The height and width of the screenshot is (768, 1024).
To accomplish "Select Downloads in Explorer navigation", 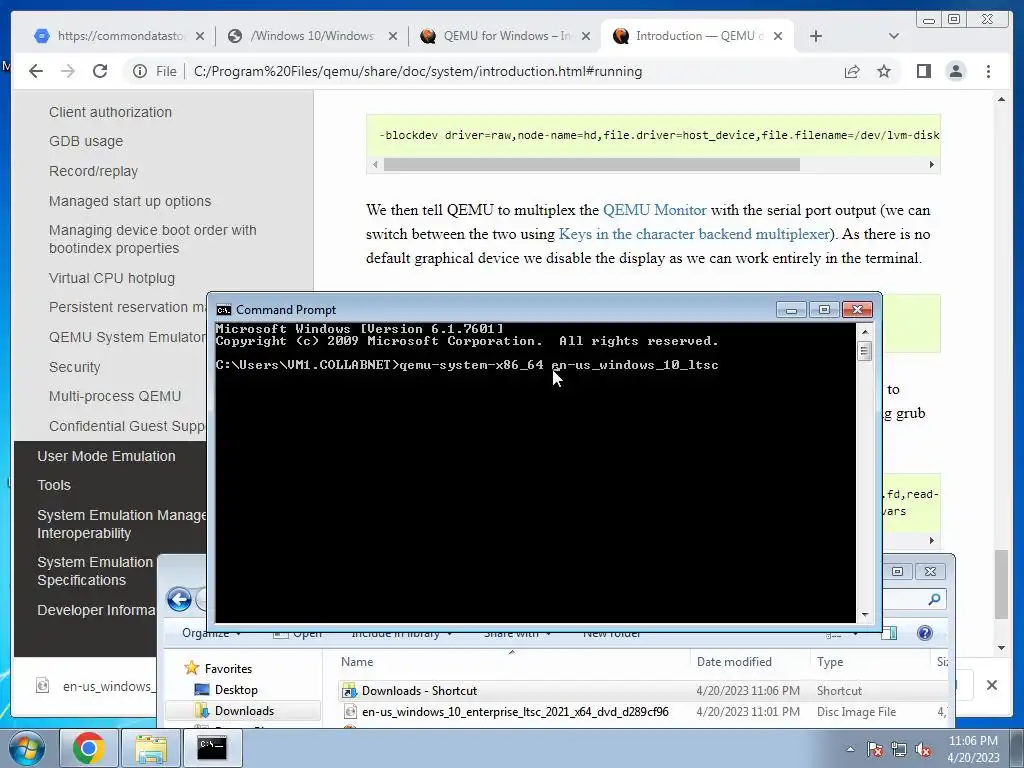I will click(x=244, y=711).
